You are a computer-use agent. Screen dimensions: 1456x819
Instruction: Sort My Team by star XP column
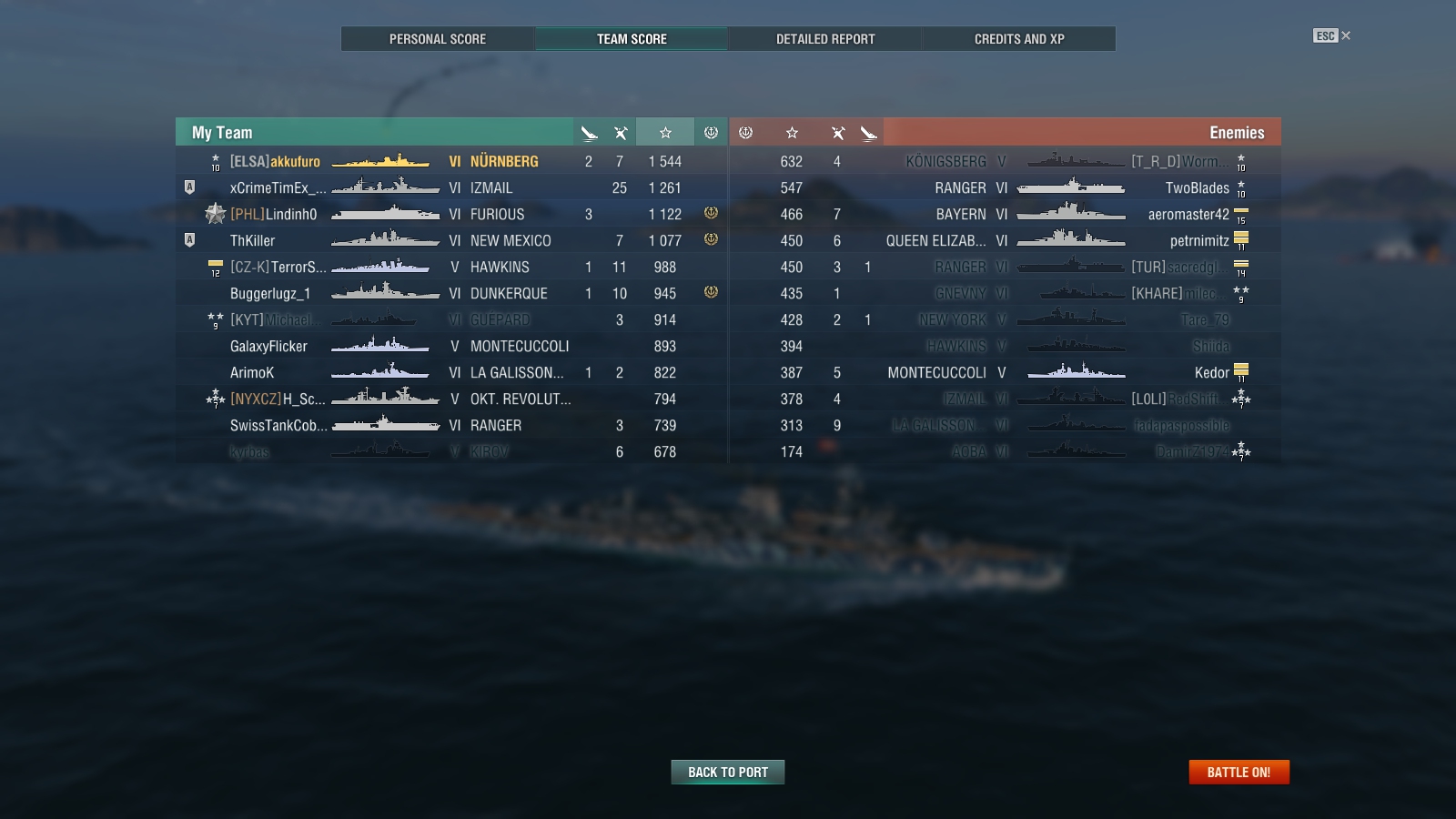point(665,133)
